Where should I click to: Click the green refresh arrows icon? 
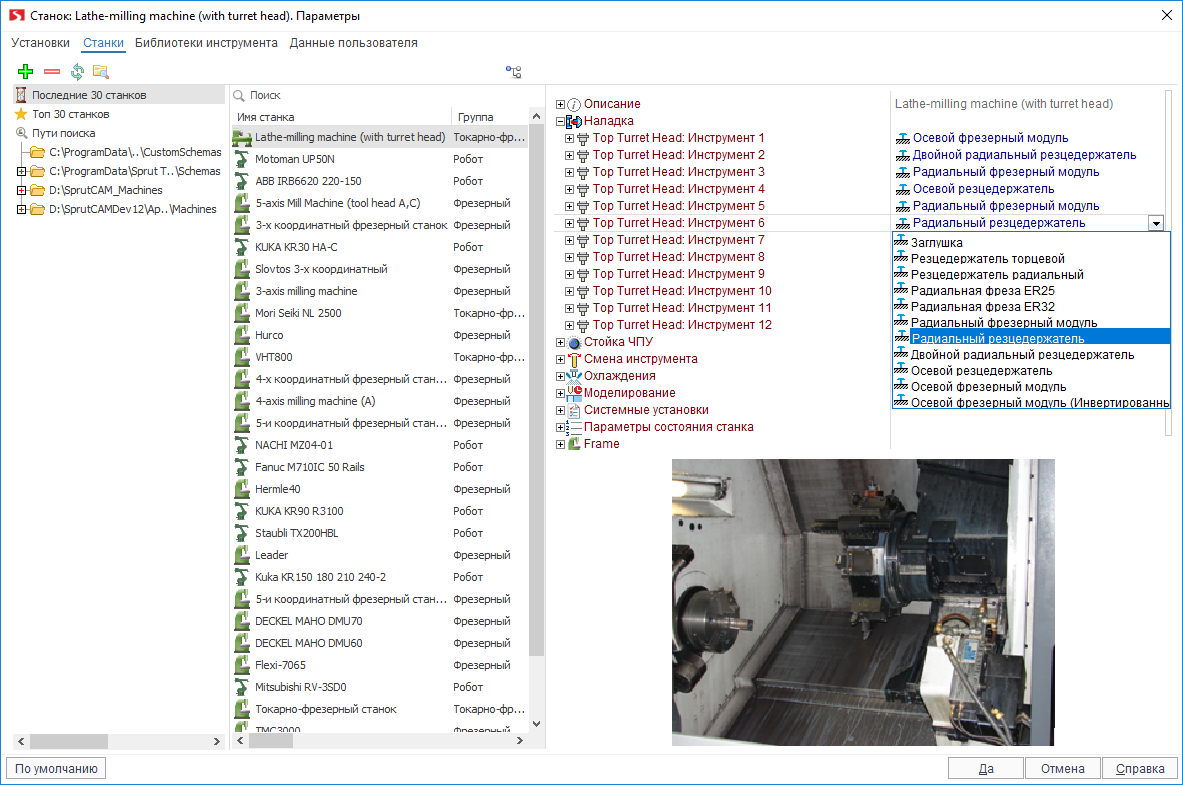point(77,72)
